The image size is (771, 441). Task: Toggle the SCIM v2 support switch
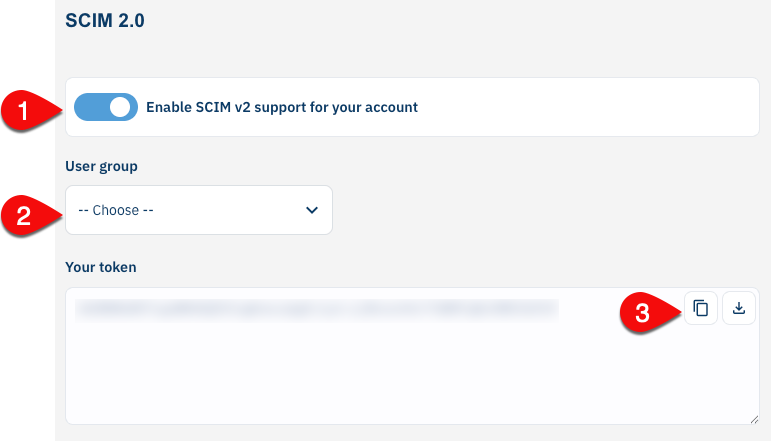[105, 107]
